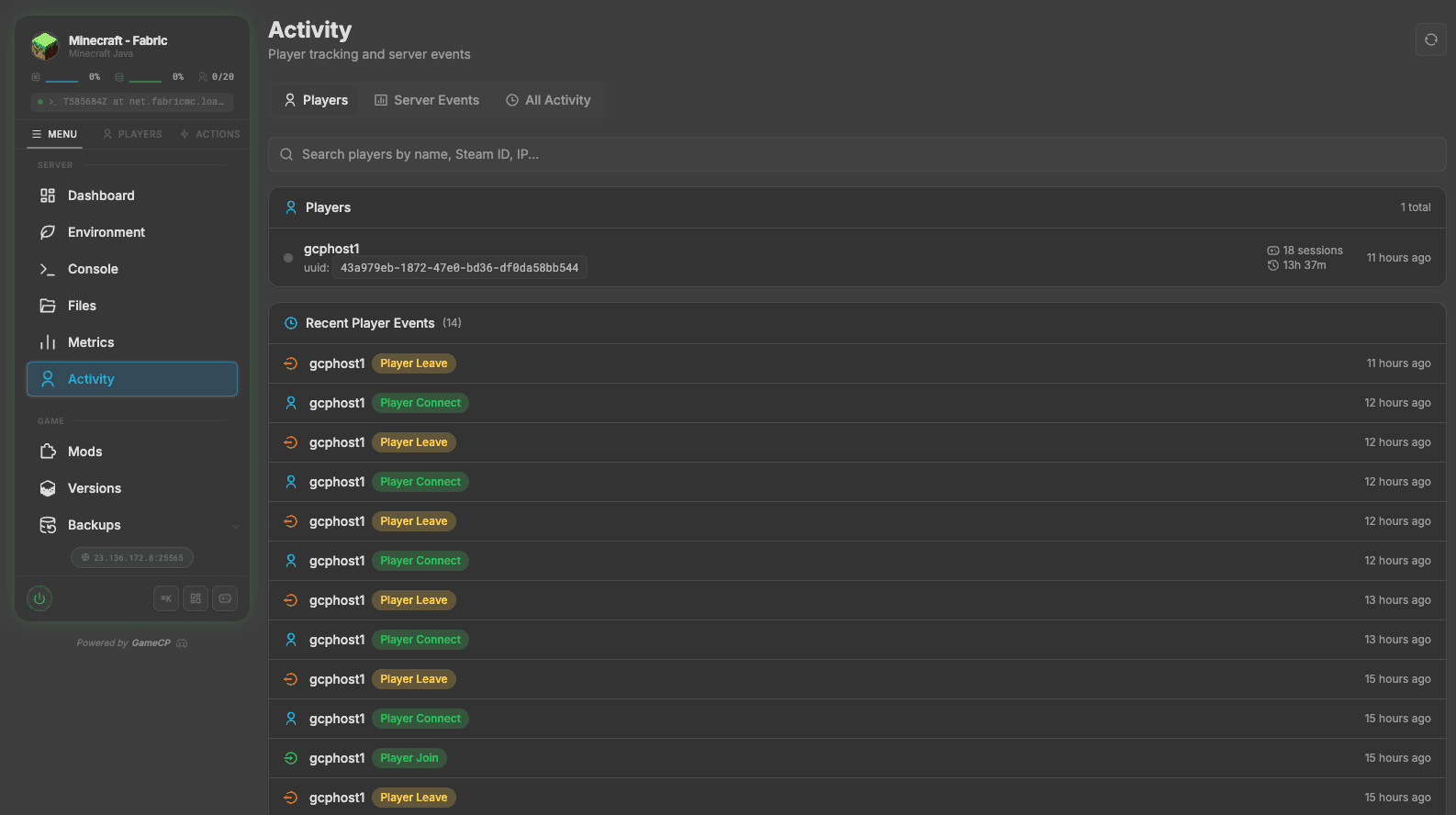
Task: Click the first Player Connect badge, 12 hours ago
Action: (x=420, y=403)
